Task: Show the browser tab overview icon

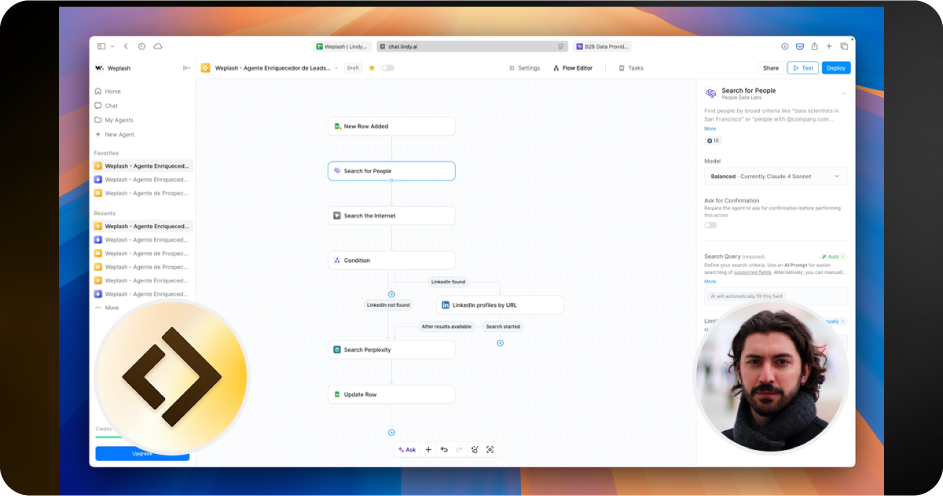Action: click(x=844, y=46)
